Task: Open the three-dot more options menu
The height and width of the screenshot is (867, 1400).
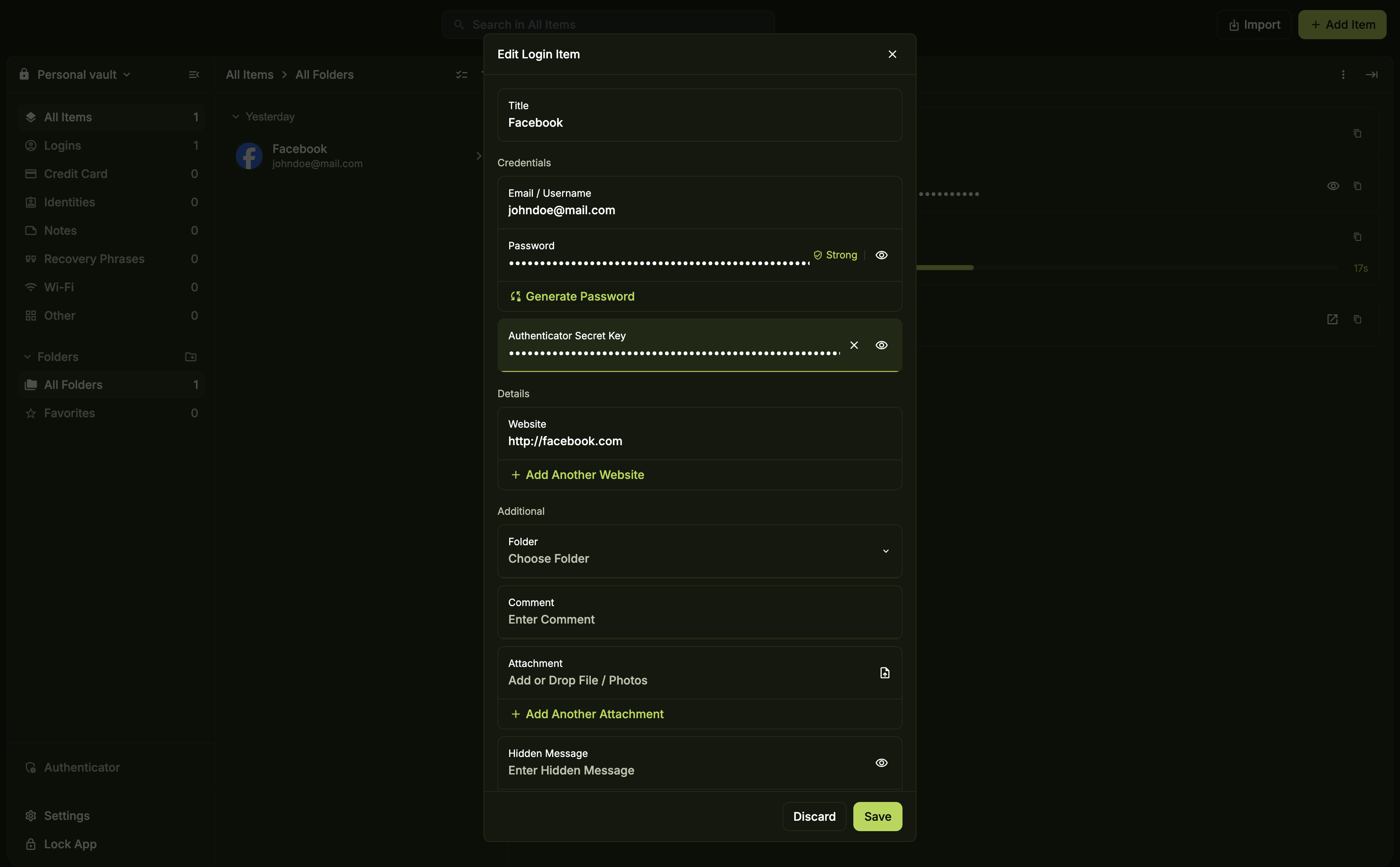Action: click(1342, 75)
